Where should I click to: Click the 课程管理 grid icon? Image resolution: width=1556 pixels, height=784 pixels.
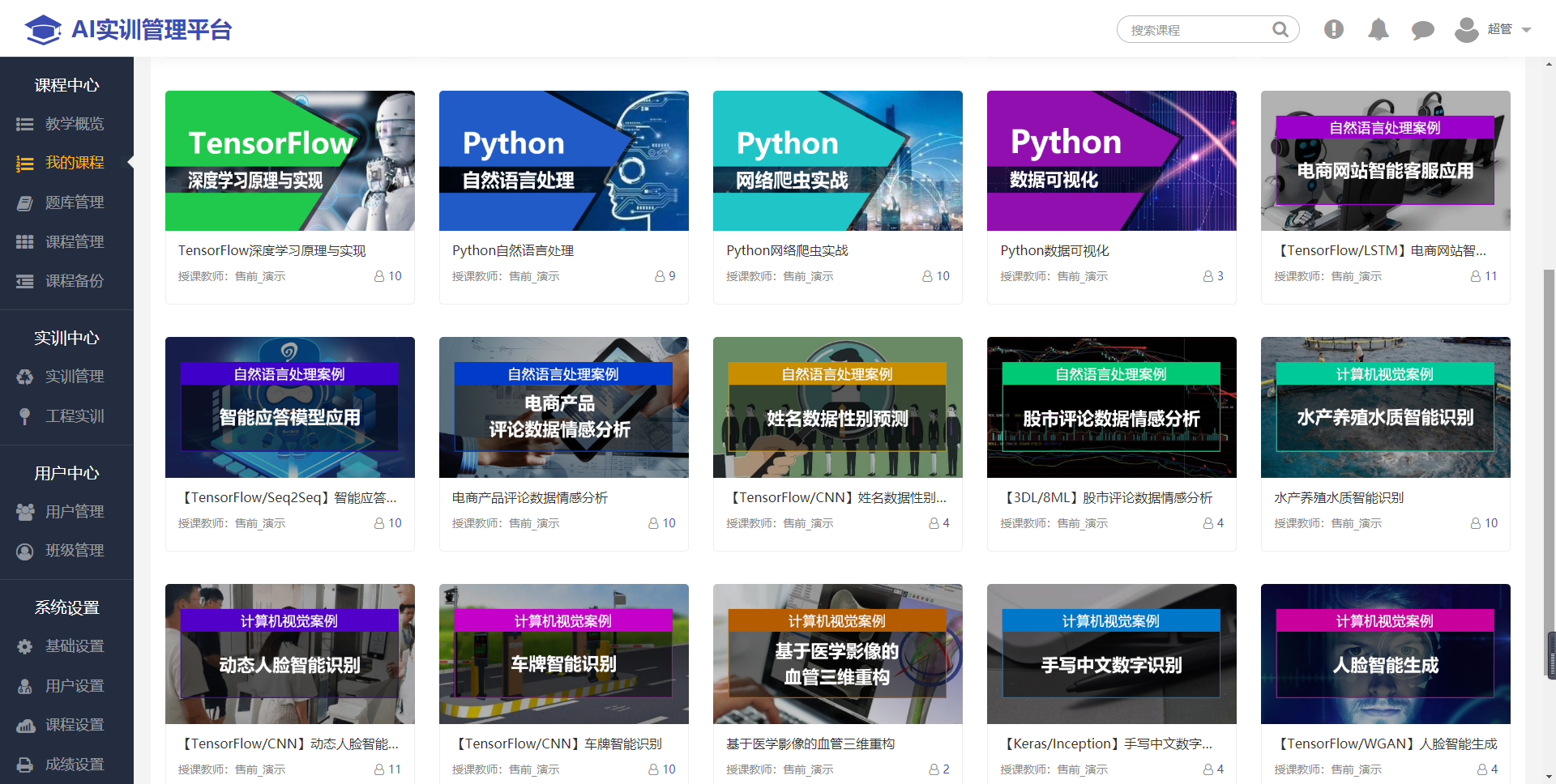click(25, 241)
